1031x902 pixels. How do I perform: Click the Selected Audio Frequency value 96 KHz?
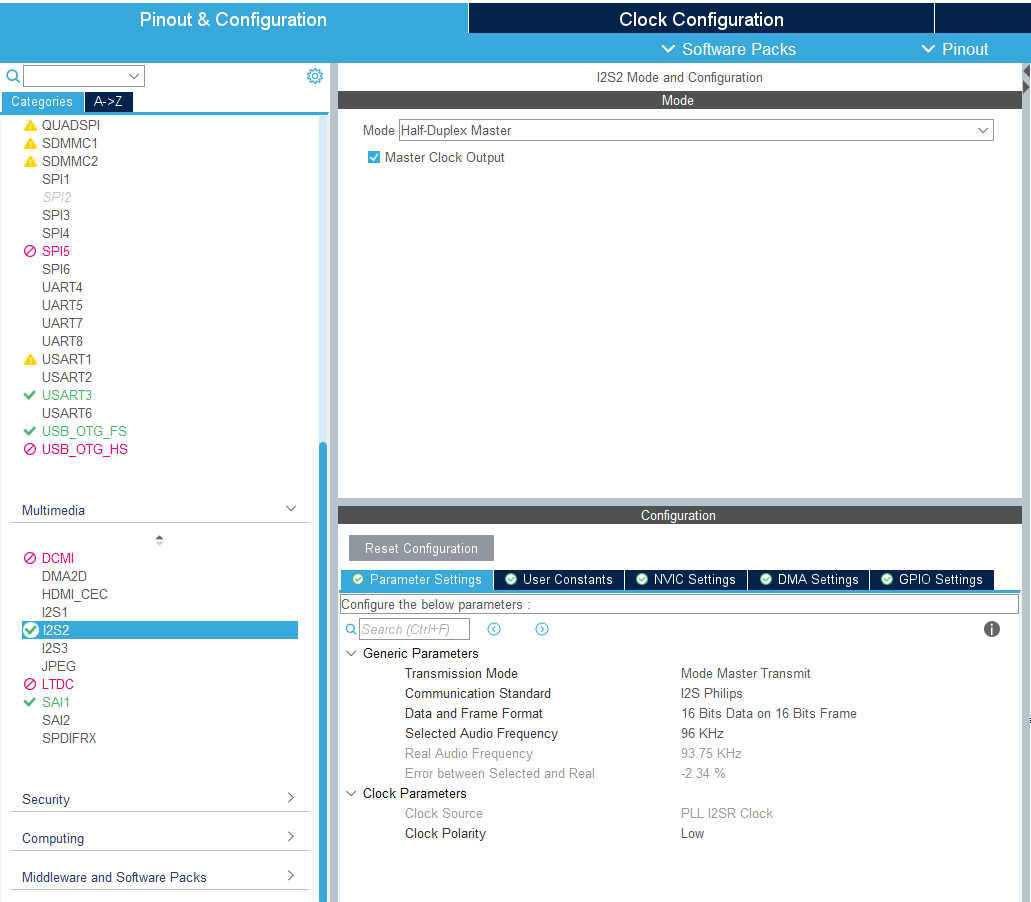pos(702,734)
